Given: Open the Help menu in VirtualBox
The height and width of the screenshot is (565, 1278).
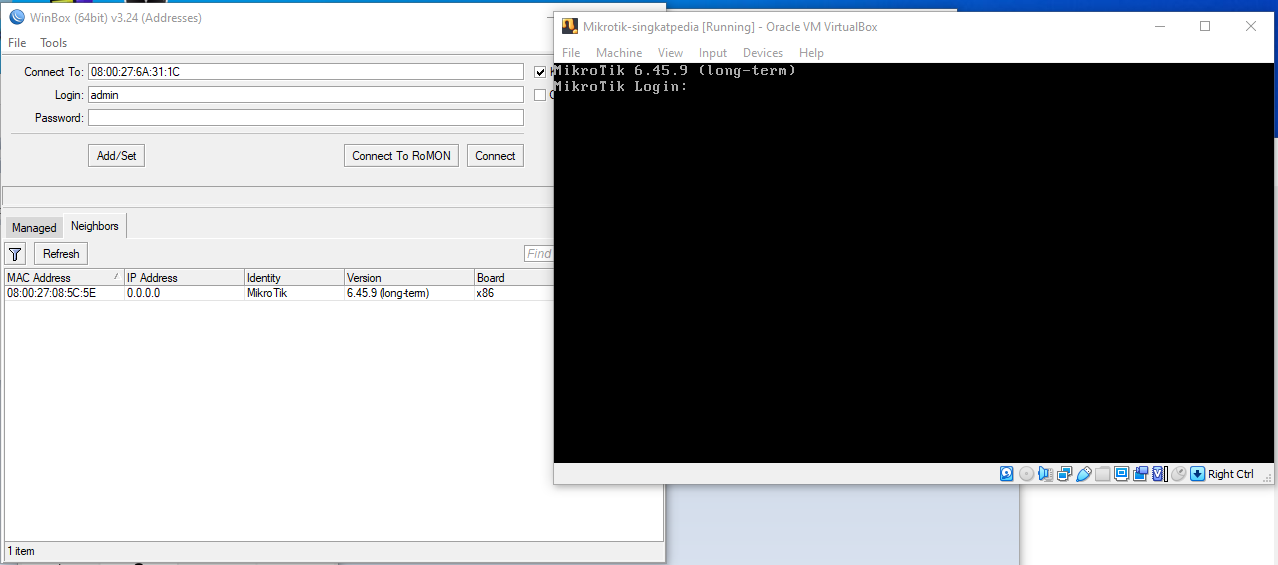Looking at the screenshot, I should point(812,53).
